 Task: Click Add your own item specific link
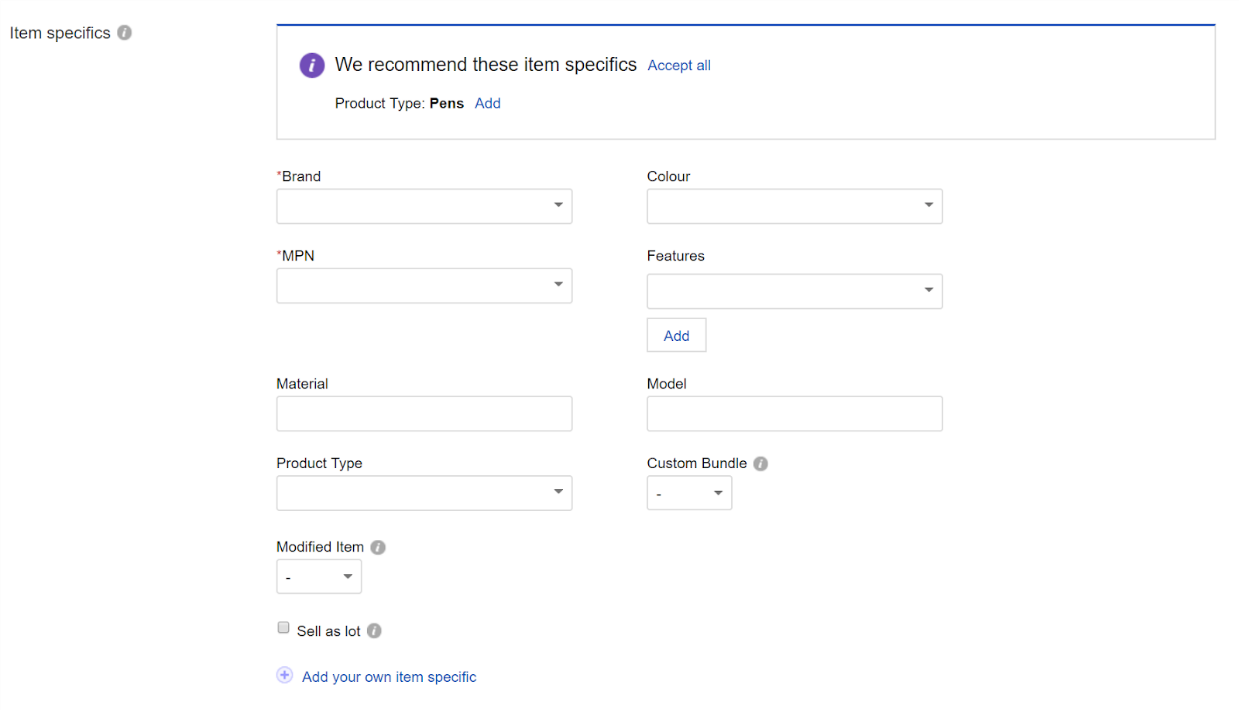[x=389, y=677]
